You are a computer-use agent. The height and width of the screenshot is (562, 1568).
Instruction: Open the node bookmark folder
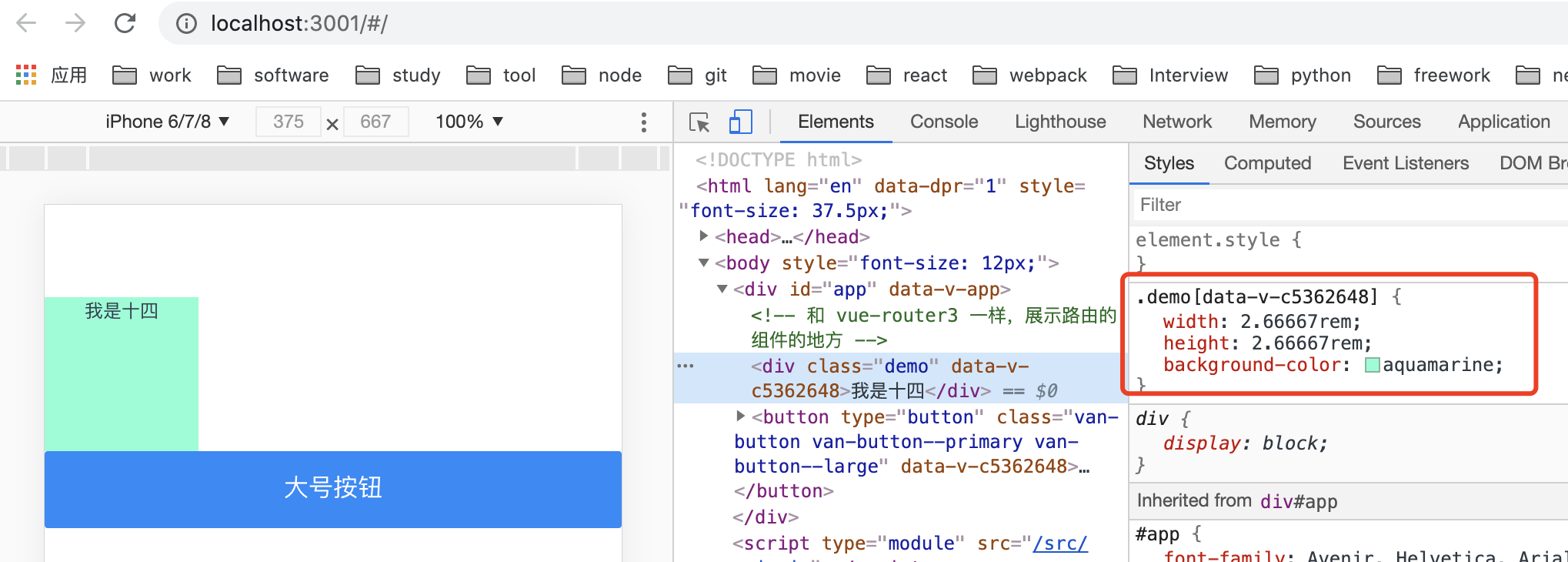602,75
